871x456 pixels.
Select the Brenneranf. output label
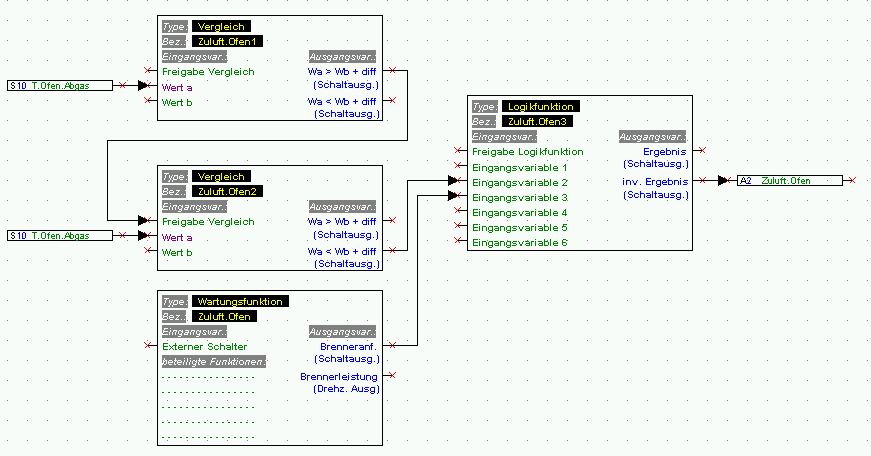348,347
